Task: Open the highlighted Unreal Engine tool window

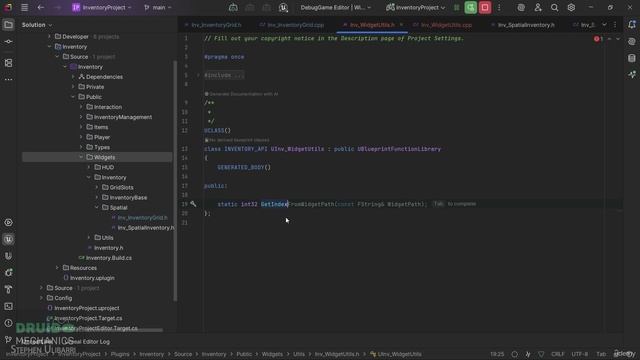Action: click(8, 239)
